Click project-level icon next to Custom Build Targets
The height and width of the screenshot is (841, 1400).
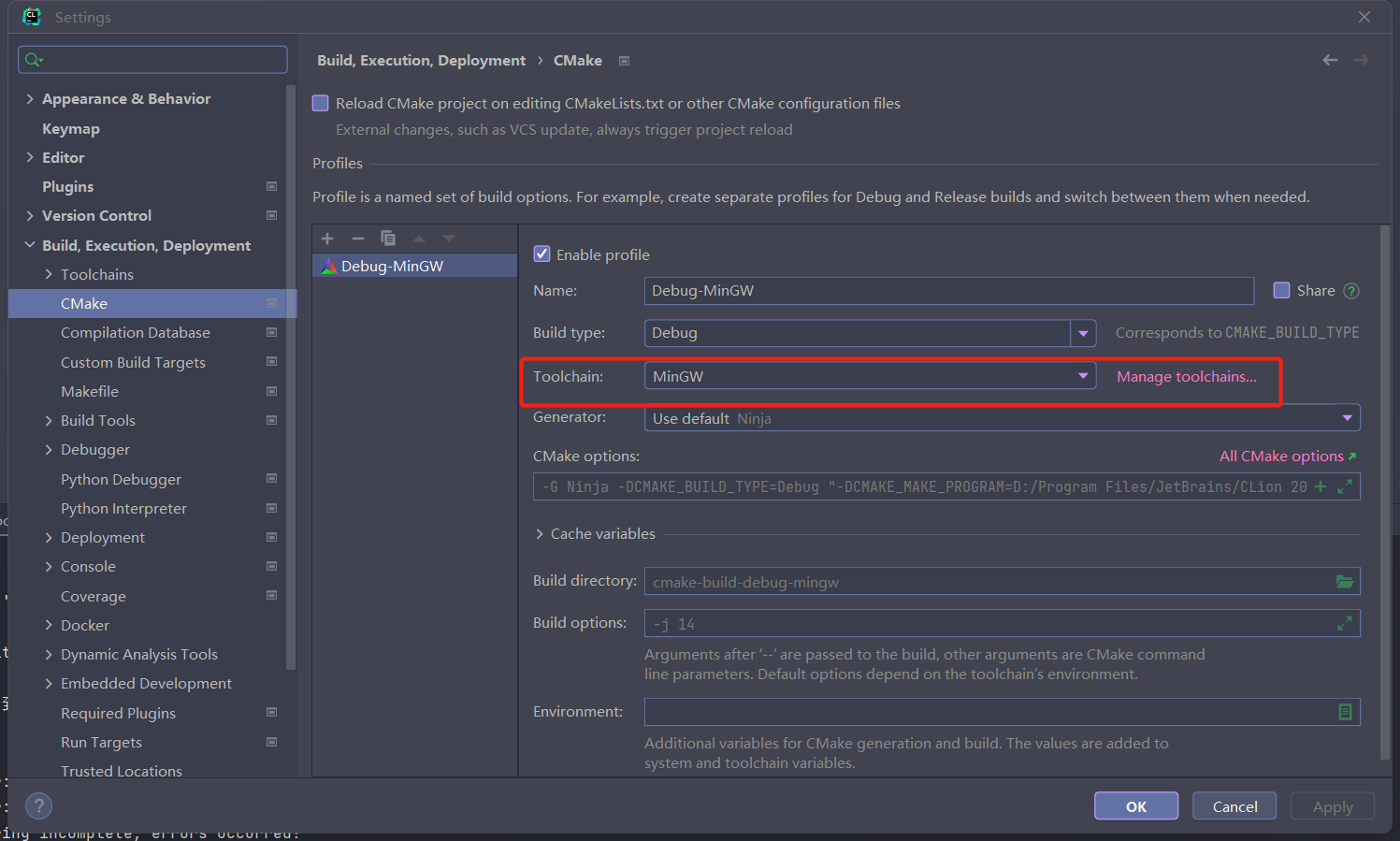point(271,361)
